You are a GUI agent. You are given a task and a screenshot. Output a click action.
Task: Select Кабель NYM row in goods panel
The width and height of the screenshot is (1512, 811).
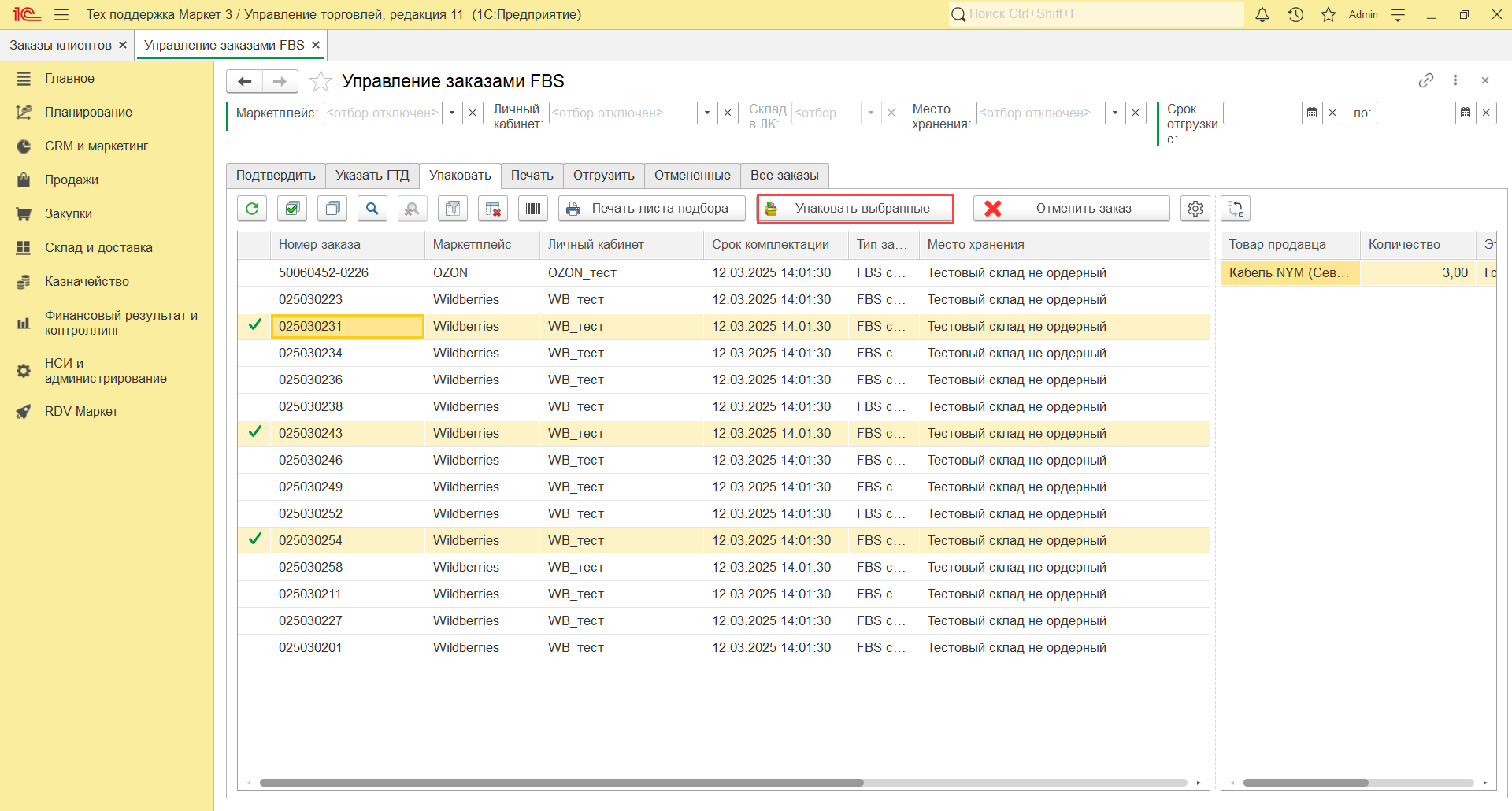tap(1290, 272)
